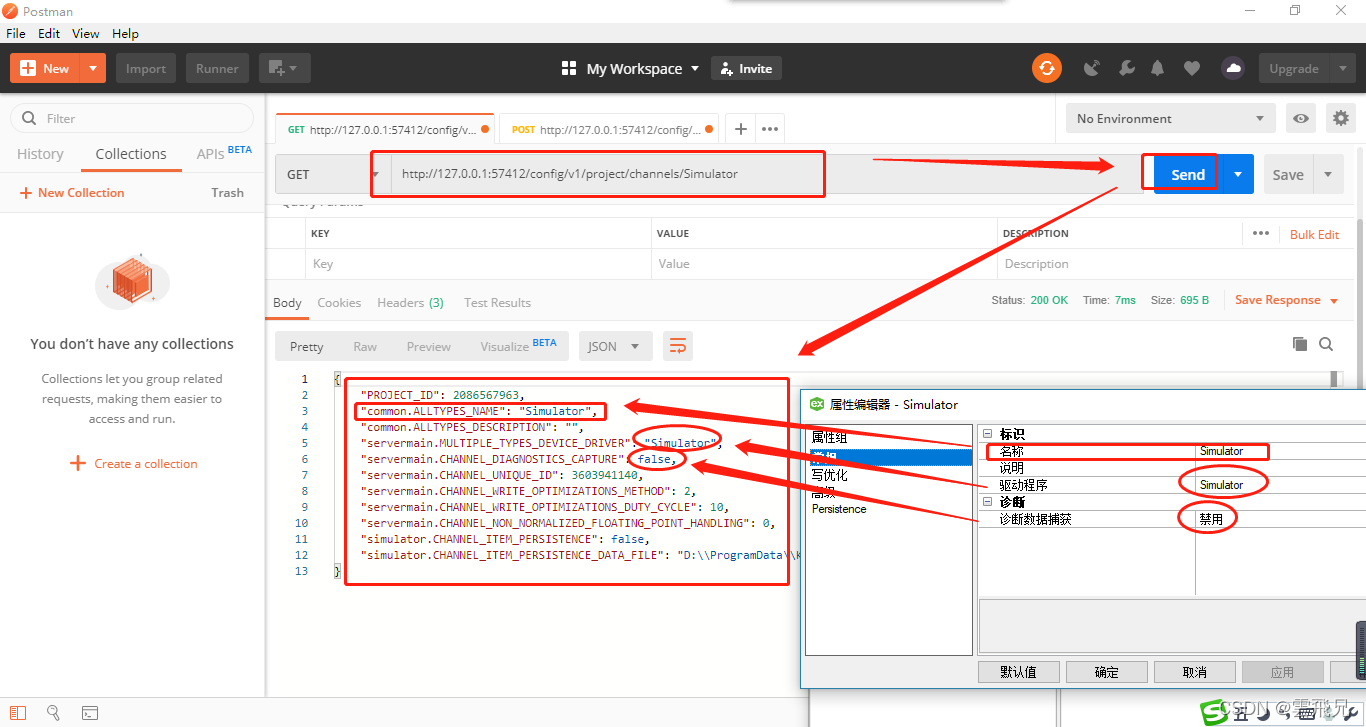Toggle the wrap lines icon
1366x727 pixels.
point(678,346)
